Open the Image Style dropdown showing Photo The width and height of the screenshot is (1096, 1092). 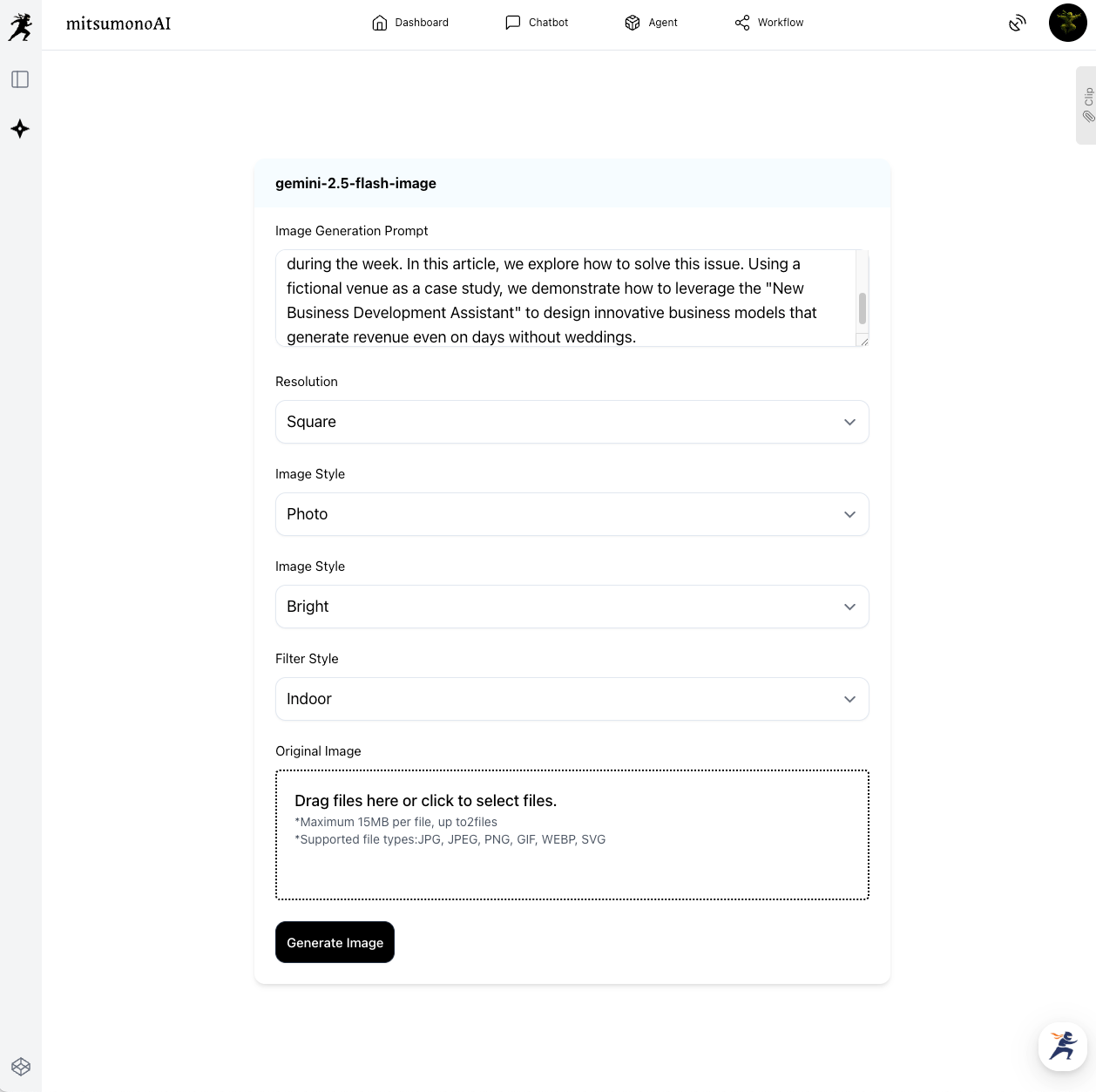[572, 514]
